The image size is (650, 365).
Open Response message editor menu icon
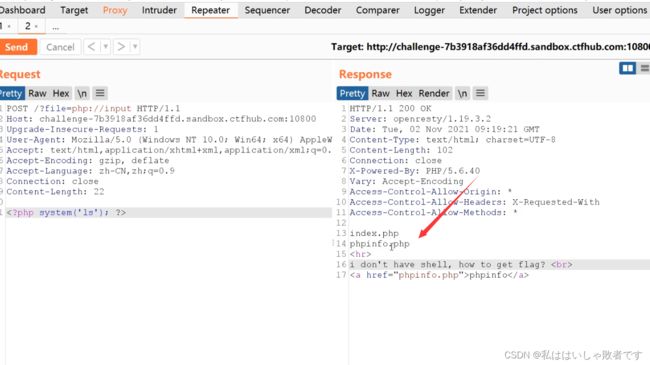coord(480,93)
